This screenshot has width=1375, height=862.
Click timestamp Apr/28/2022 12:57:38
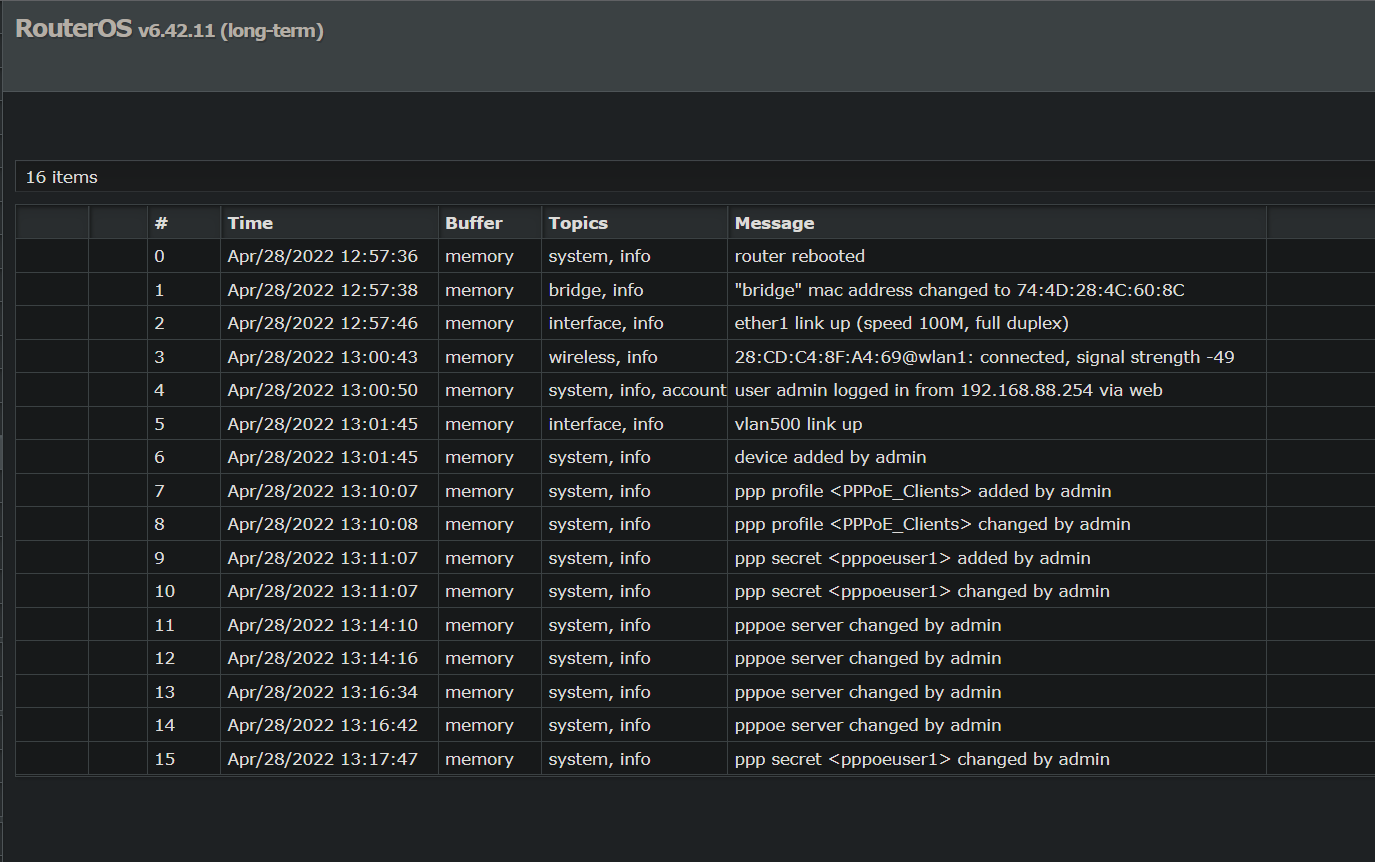[323, 290]
